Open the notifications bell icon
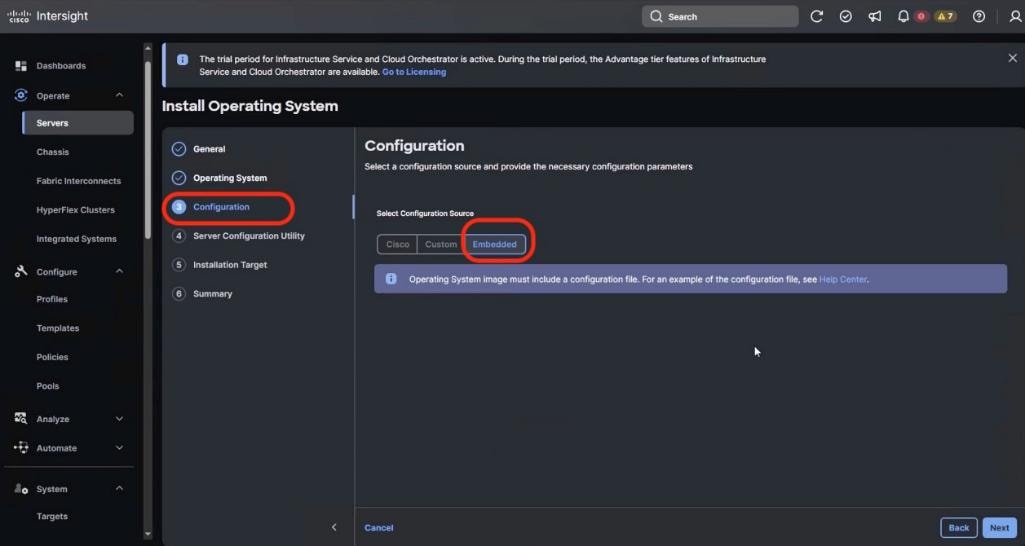 (x=903, y=16)
